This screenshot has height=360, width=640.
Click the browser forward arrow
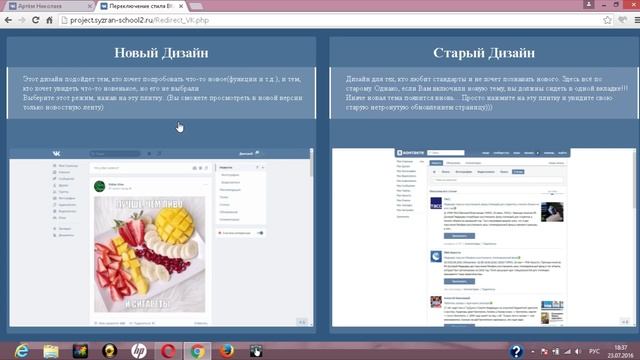(x=22, y=20)
